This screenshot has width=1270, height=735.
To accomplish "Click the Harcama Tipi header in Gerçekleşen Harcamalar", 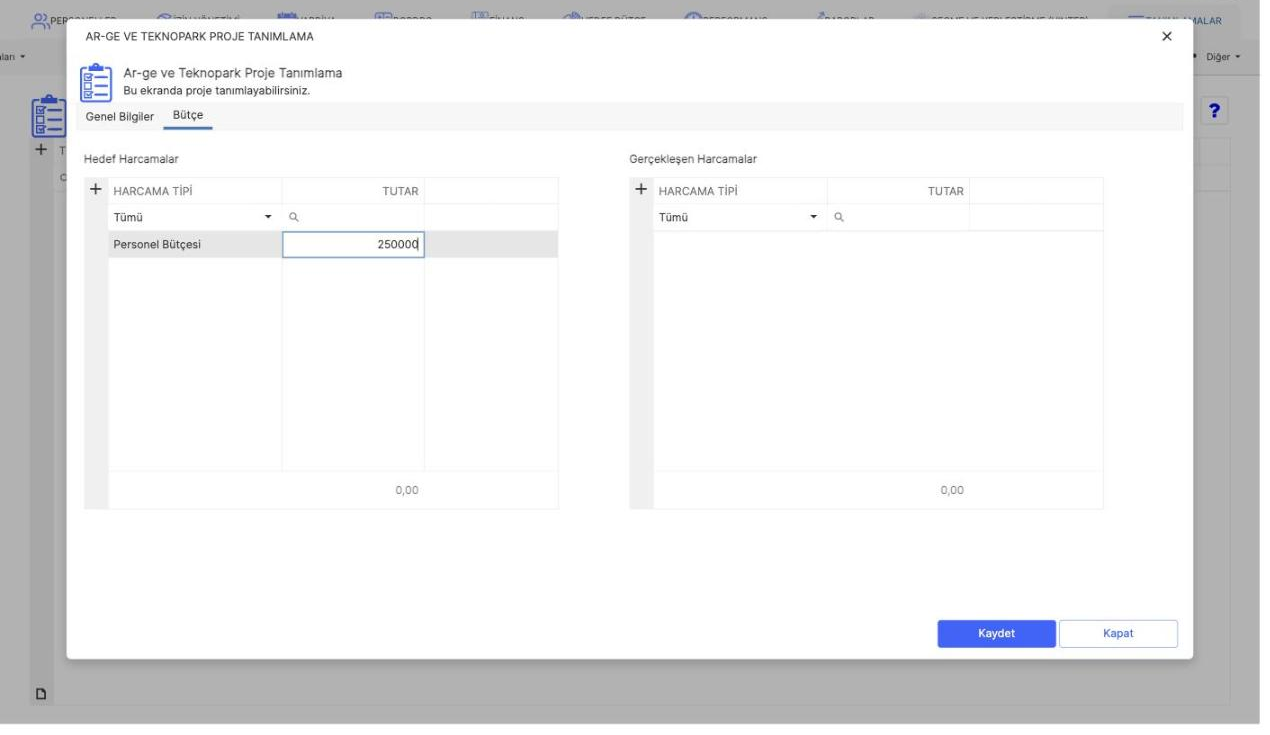I will pyautogui.click(x=698, y=191).
